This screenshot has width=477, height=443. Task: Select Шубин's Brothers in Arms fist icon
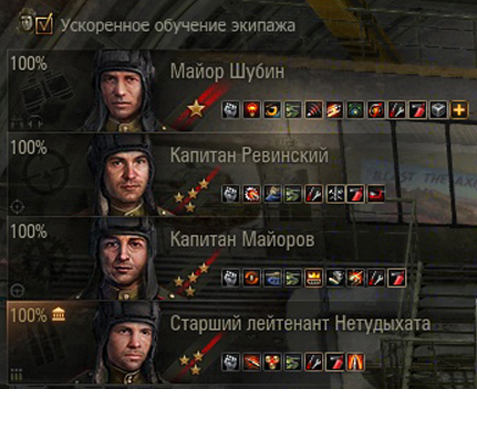[x=231, y=110]
